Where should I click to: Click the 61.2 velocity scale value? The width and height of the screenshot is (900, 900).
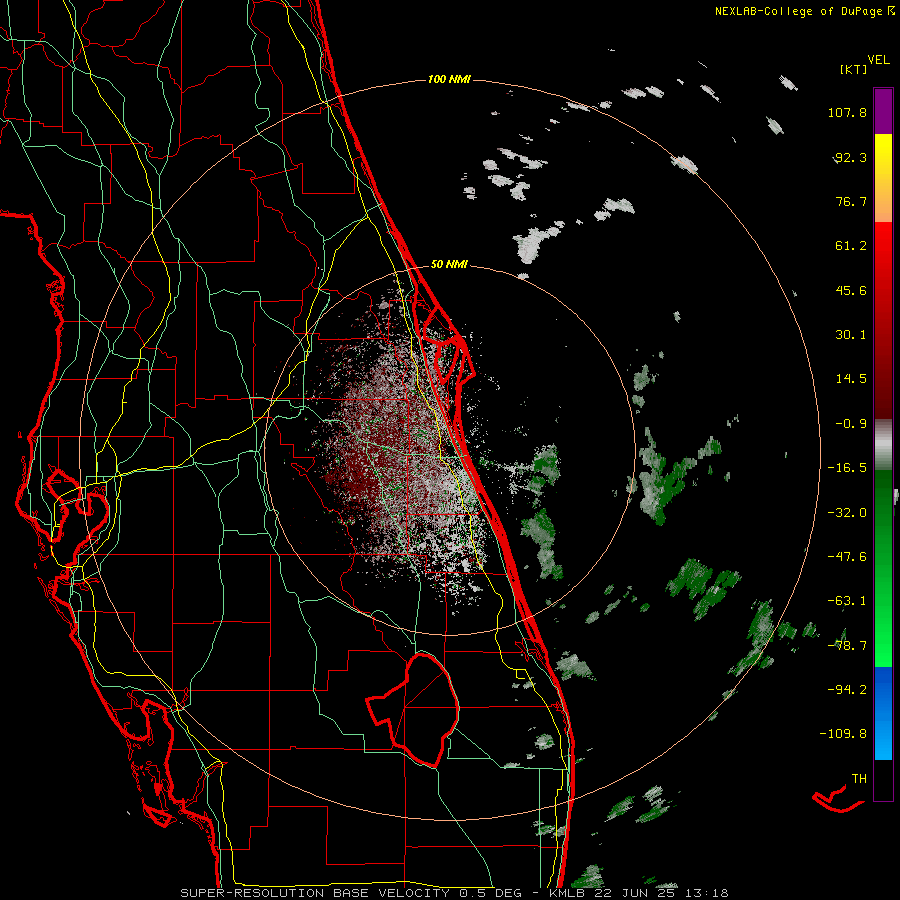coord(851,246)
